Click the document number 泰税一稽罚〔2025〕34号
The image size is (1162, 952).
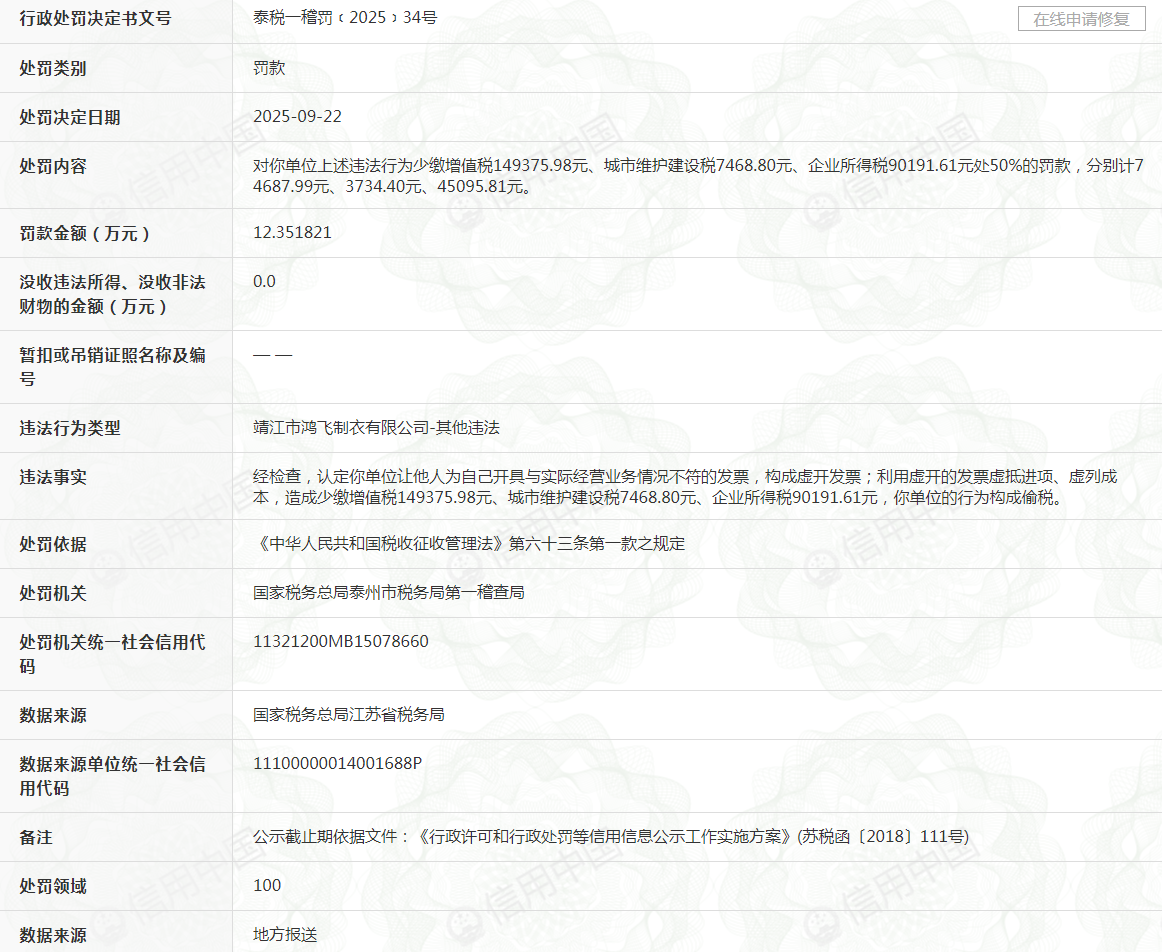[x=345, y=18]
